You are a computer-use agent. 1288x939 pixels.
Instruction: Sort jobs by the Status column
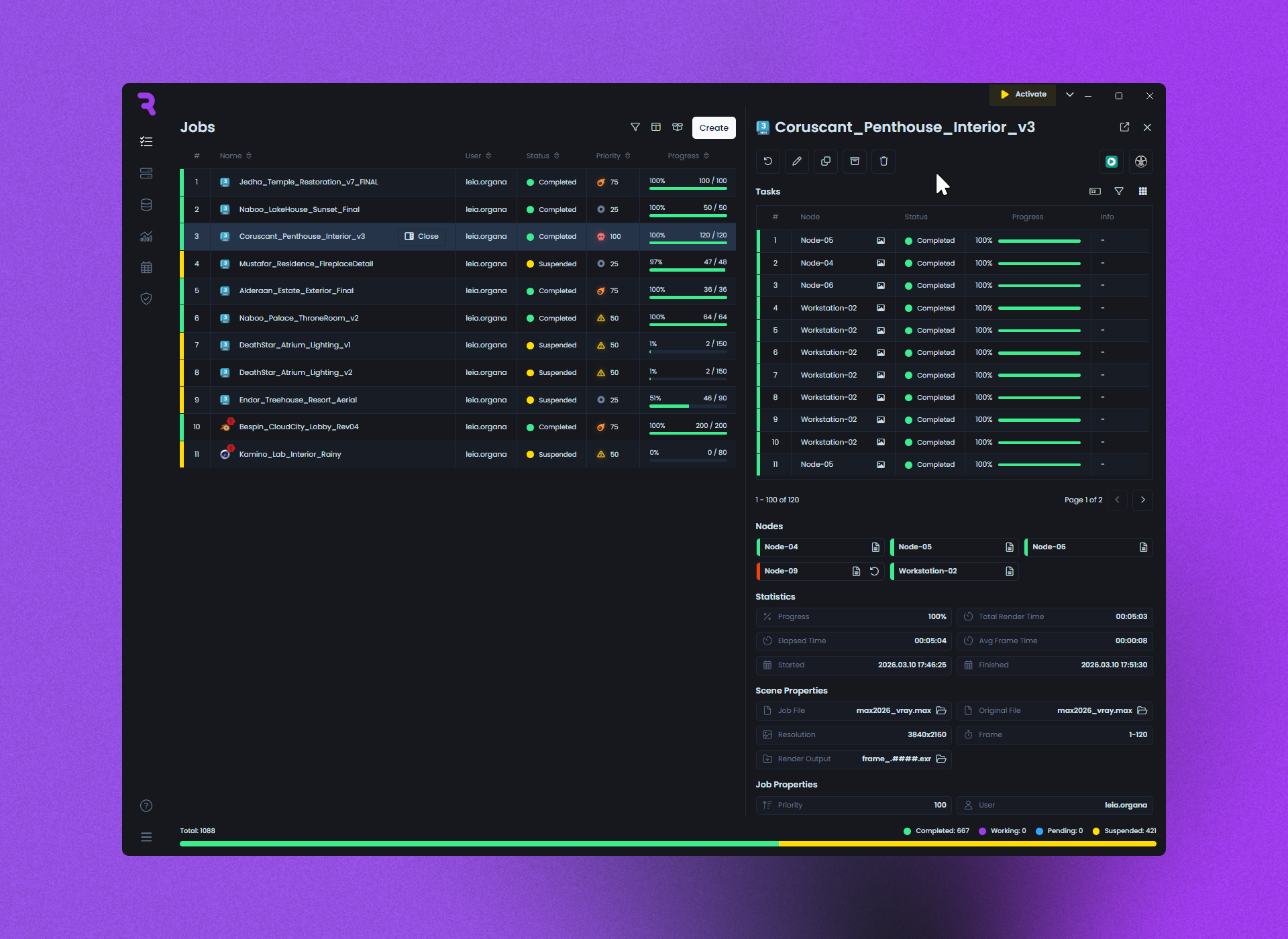tap(543, 156)
